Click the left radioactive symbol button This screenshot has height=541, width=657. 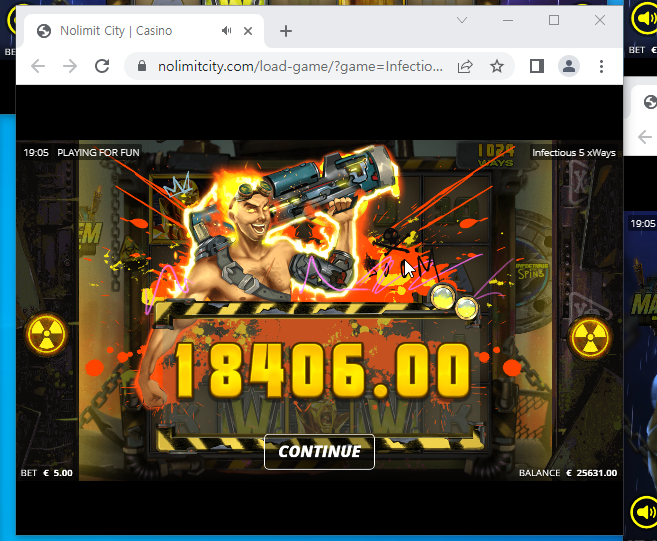[x=47, y=334]
